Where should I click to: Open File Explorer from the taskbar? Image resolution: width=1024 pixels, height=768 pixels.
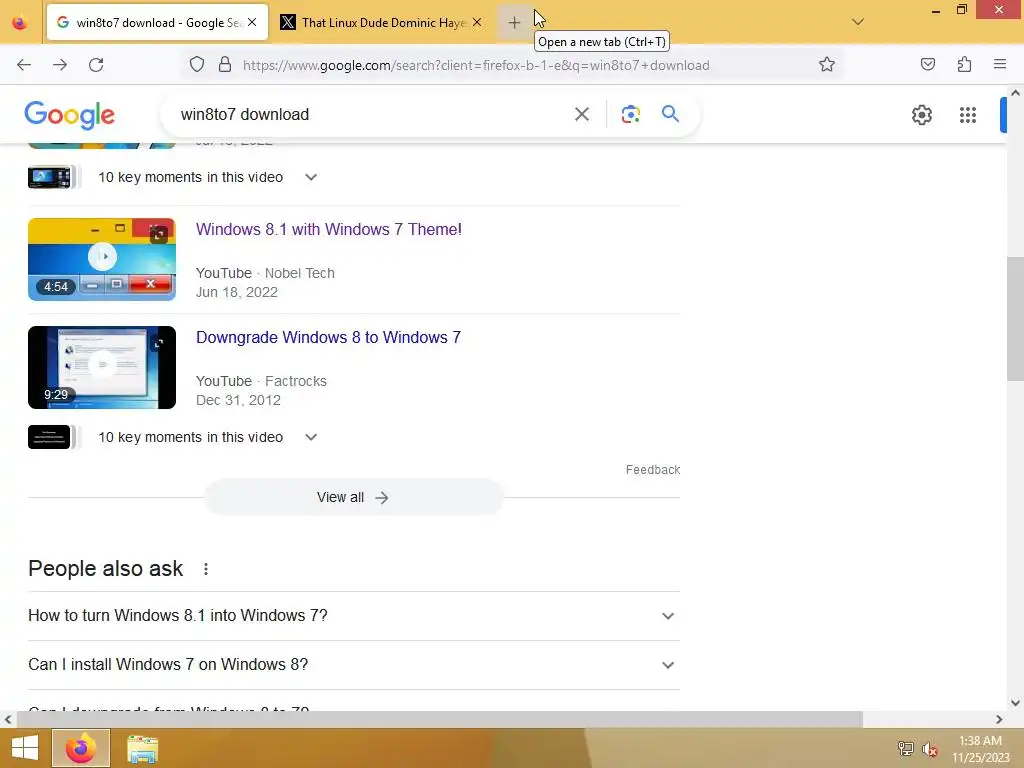[x=142, y=748]
